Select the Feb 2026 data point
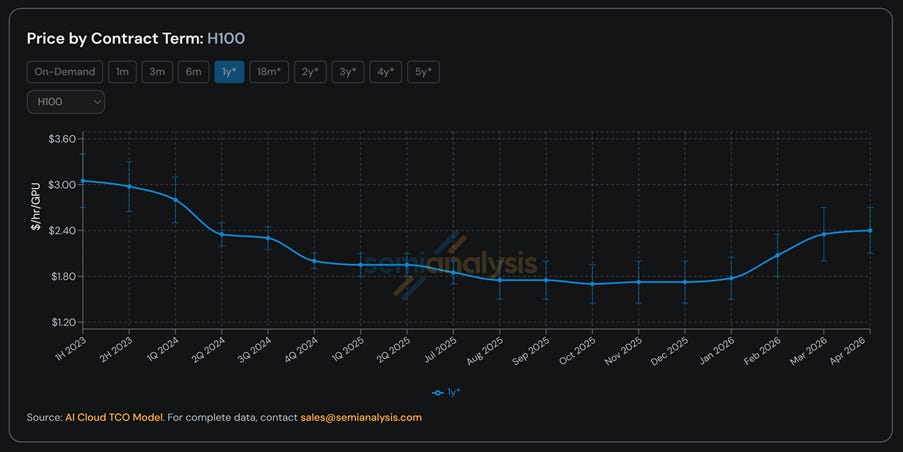 click(x=777, y=255)
